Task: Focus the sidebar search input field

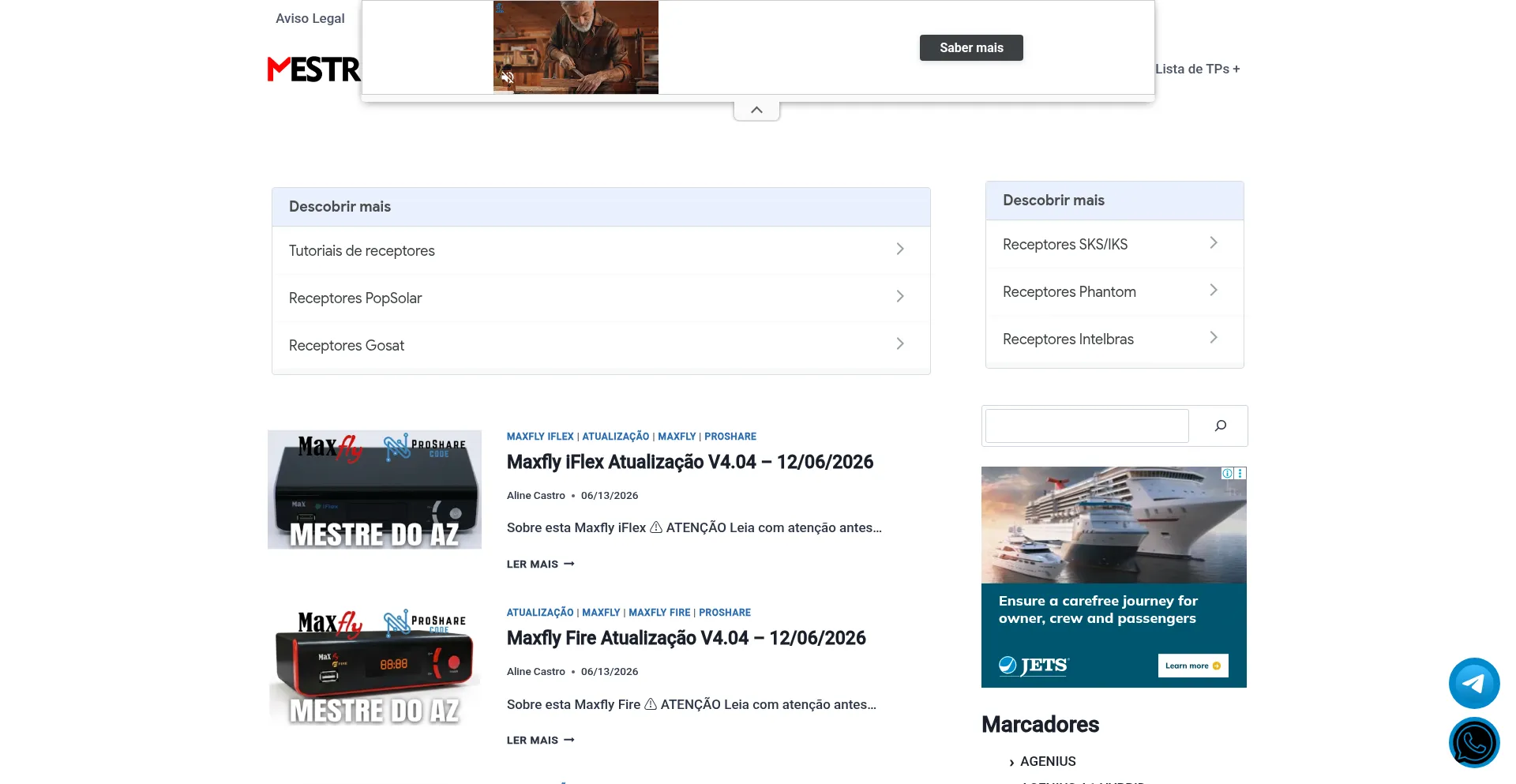Action: 1087,426
